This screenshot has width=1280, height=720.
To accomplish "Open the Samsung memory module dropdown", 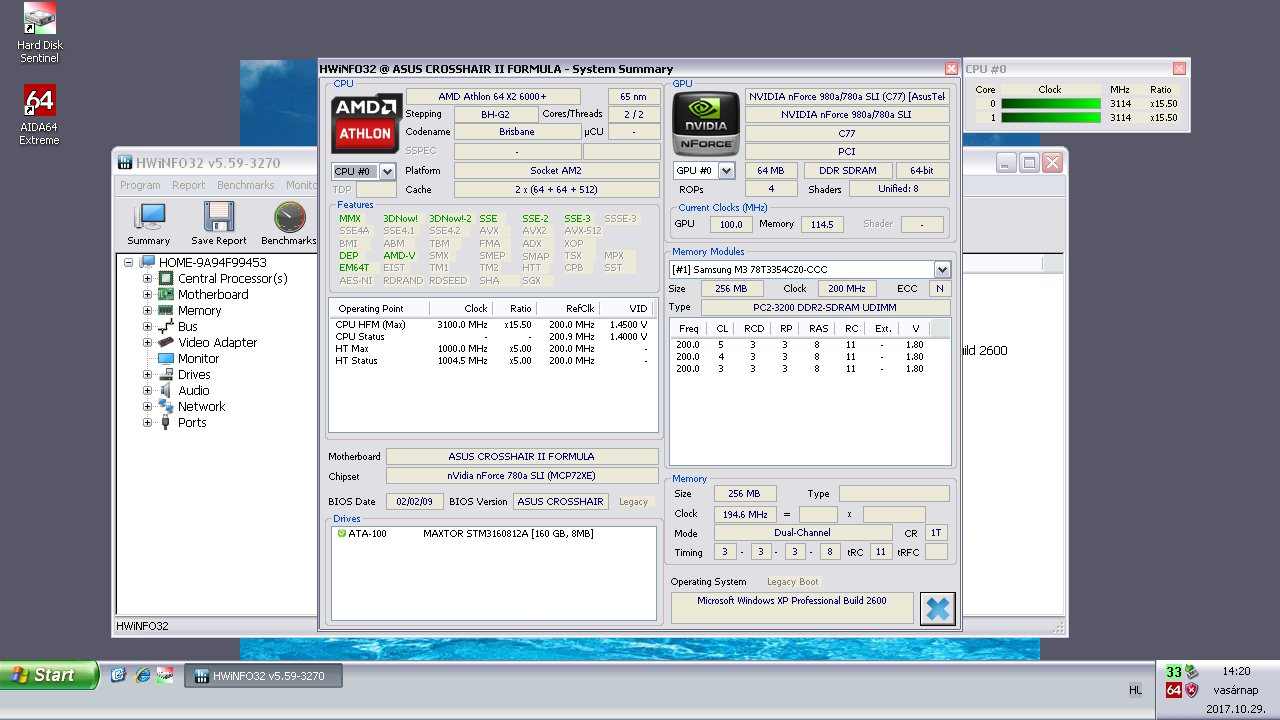I will click(942, 269).
